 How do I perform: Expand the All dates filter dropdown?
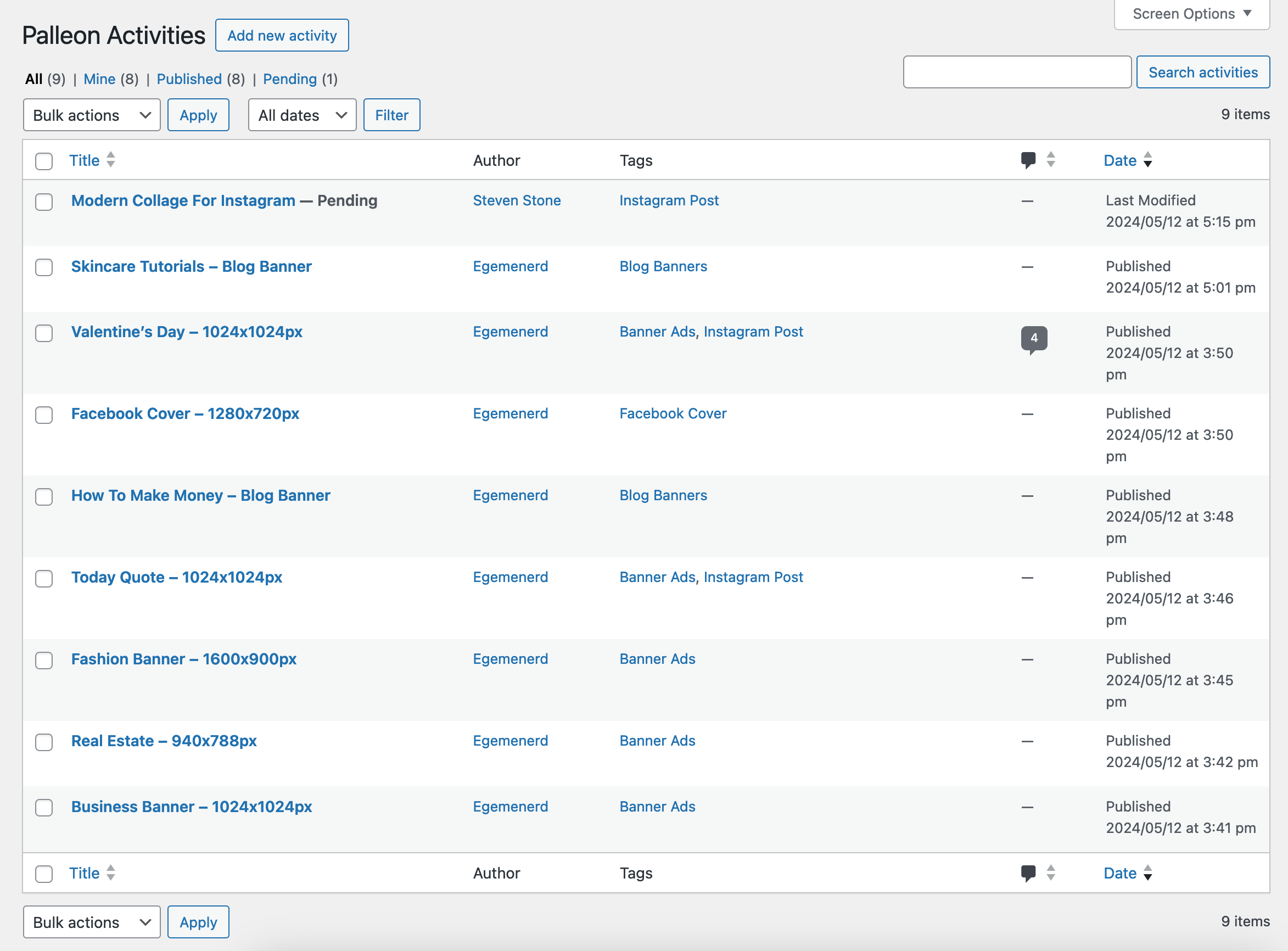click(x=300, y=114)
